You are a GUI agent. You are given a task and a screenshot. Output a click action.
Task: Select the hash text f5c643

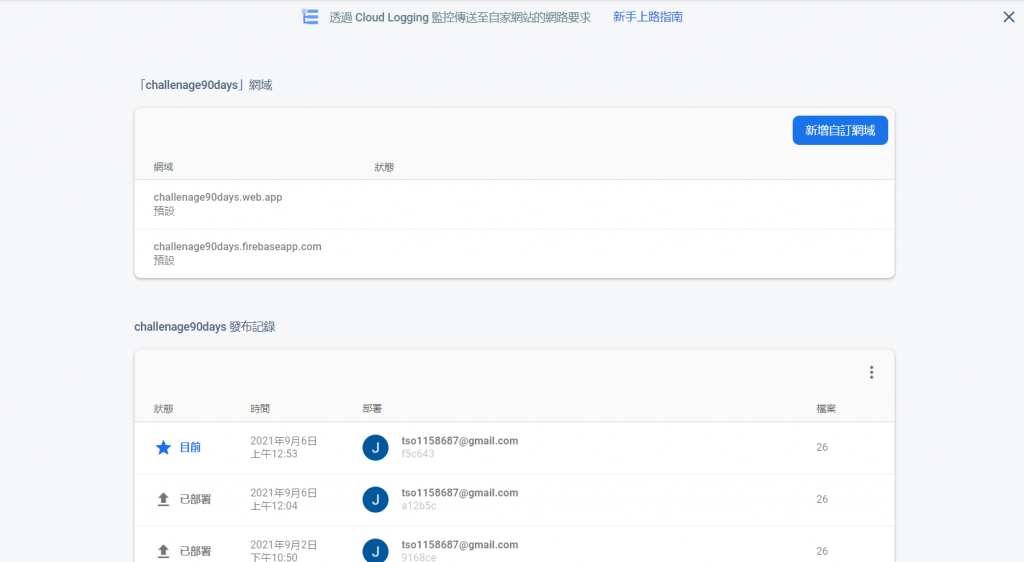[x=417, y=454]
